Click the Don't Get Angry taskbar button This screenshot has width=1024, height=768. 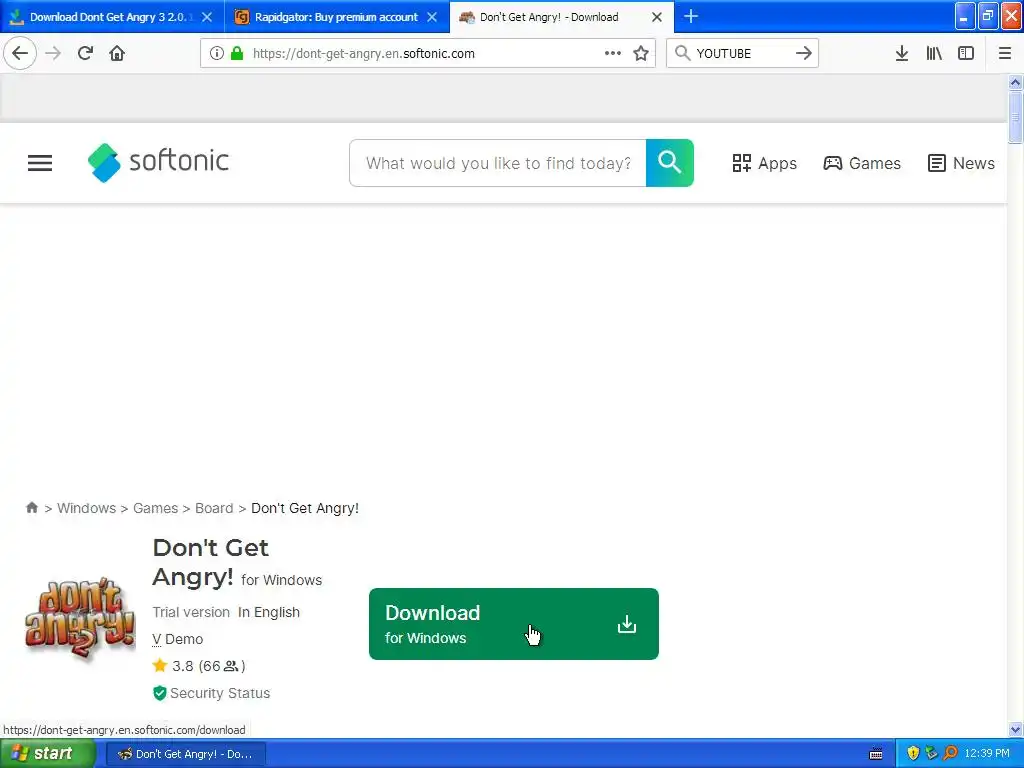[x=185, y=754]
